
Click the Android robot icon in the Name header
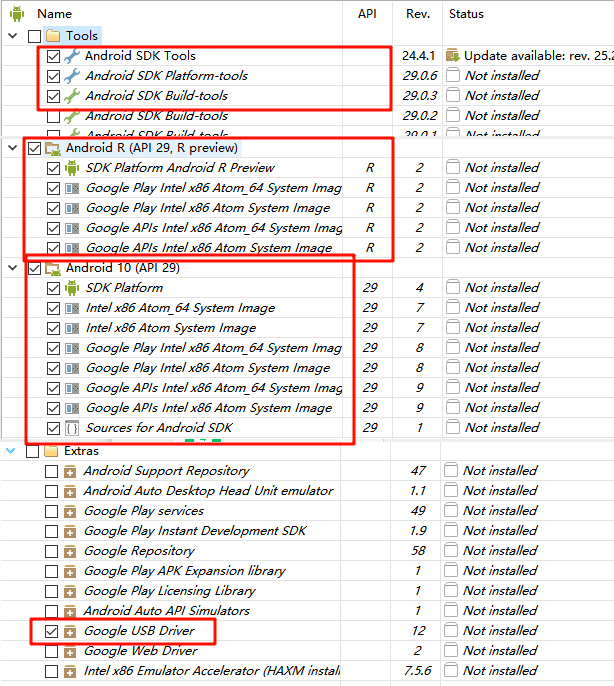point(17,14)
